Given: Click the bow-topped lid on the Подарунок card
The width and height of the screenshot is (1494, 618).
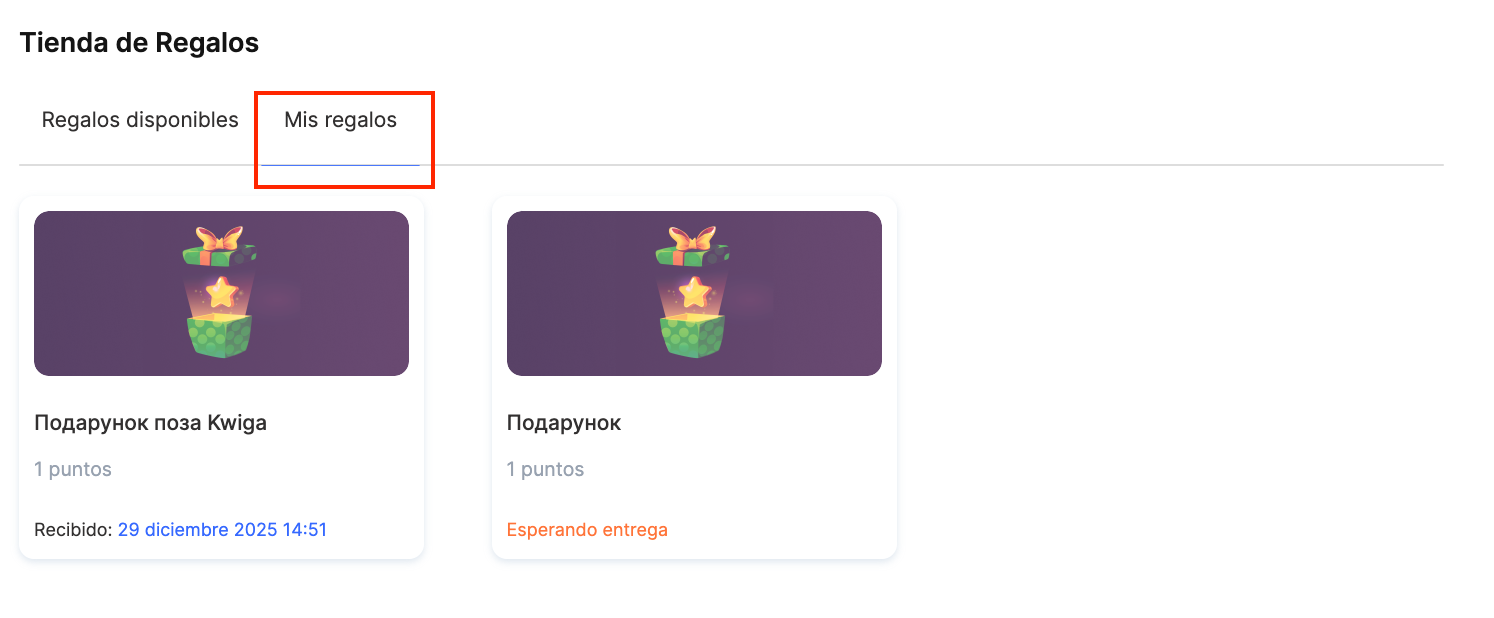Looking at the screenshot, I should pyautogui.click(x=693, y=246).
